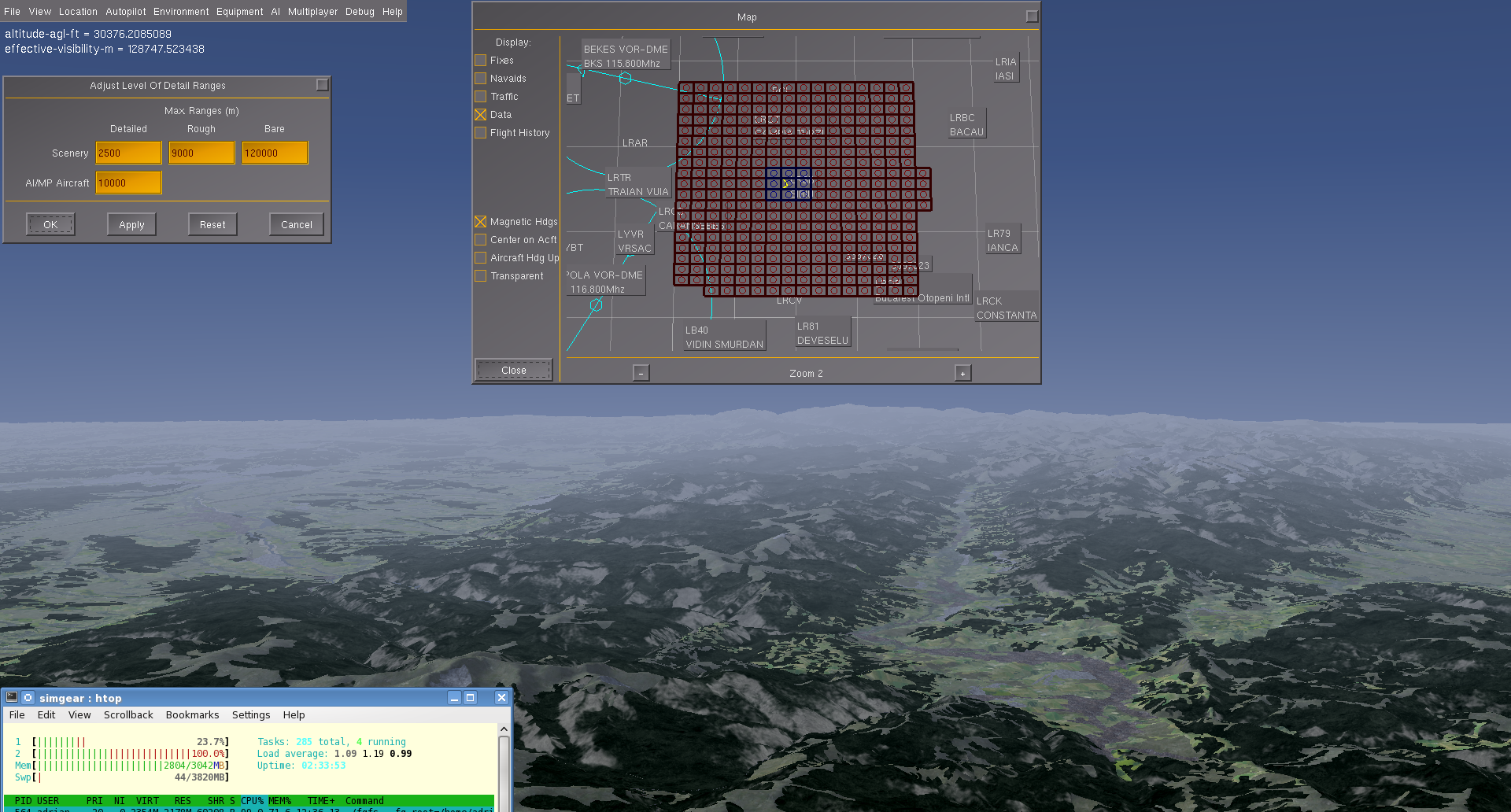Open the Autopilot menu
1511x812 pixels.
(x=126, y=12)
